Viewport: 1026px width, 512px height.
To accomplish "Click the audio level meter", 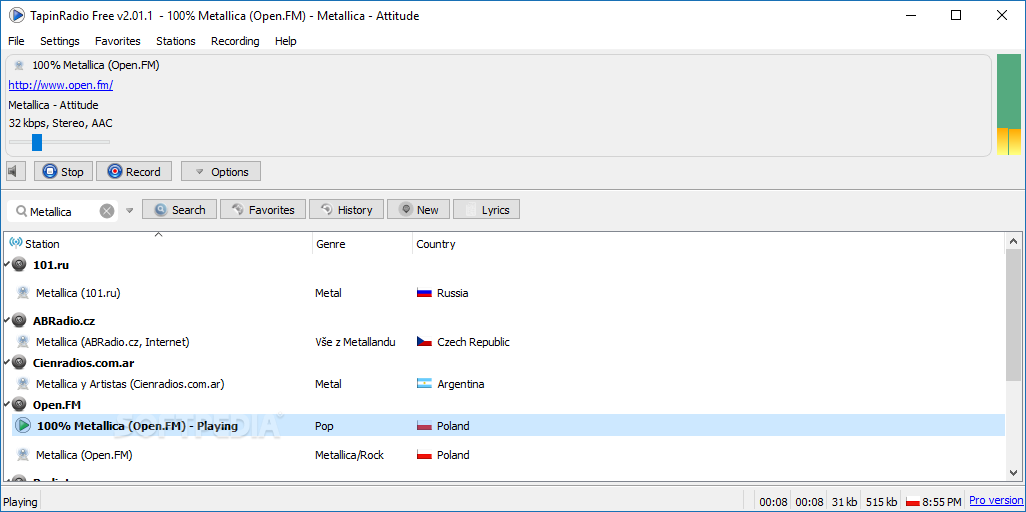I will tap(1009, 105).
